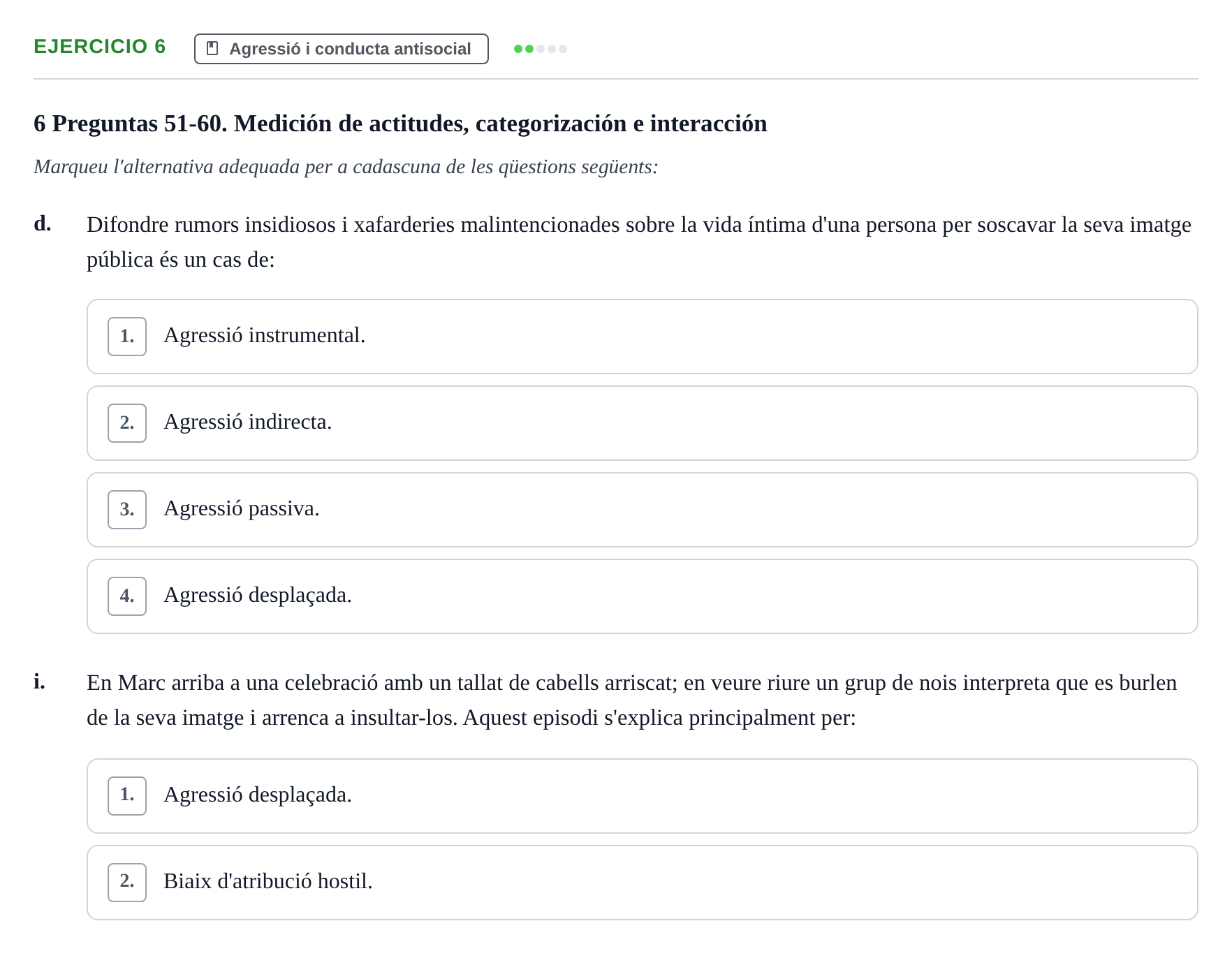Select 'Biaix d'atribució hostil.' answer
Image resolution: width=1232 pixels, height=965 pixels.
click(x=643, y=883)
